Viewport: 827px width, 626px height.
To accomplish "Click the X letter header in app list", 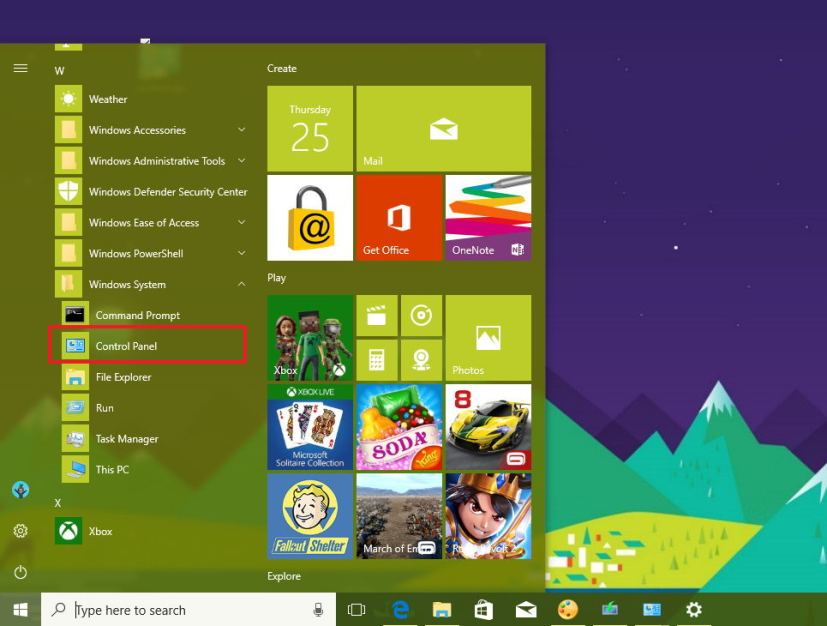I will pyautogui.click(x=58, y=503).
